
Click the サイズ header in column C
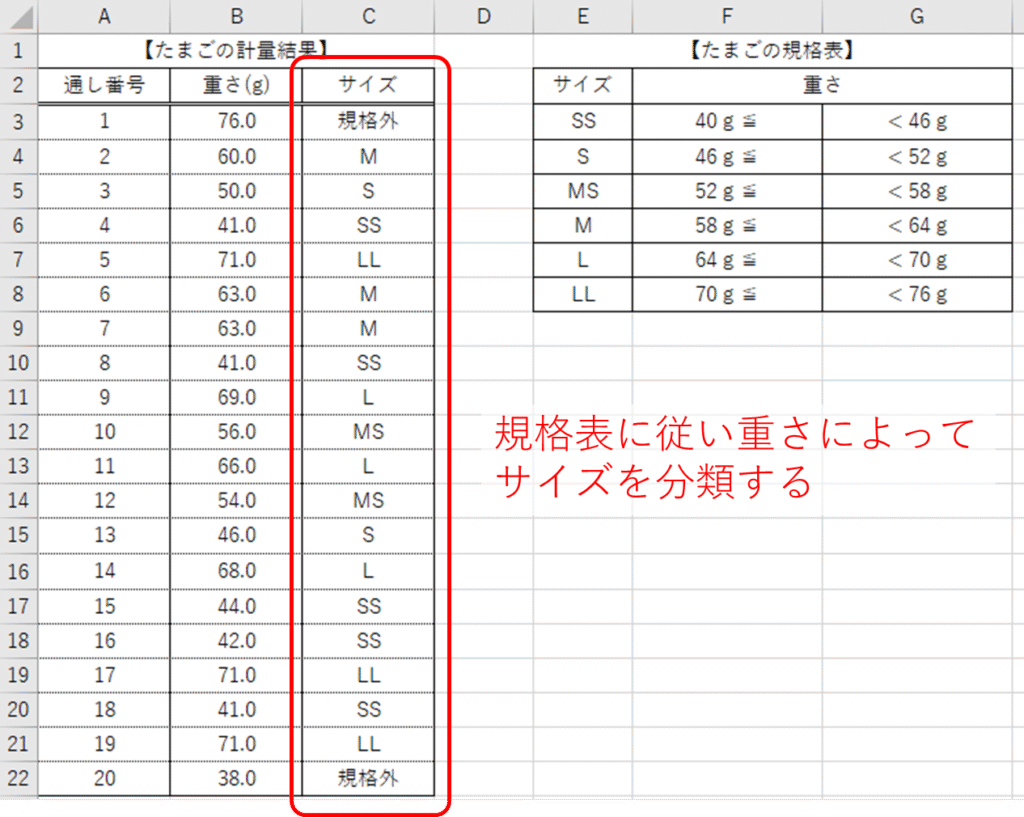click(368, 85)
